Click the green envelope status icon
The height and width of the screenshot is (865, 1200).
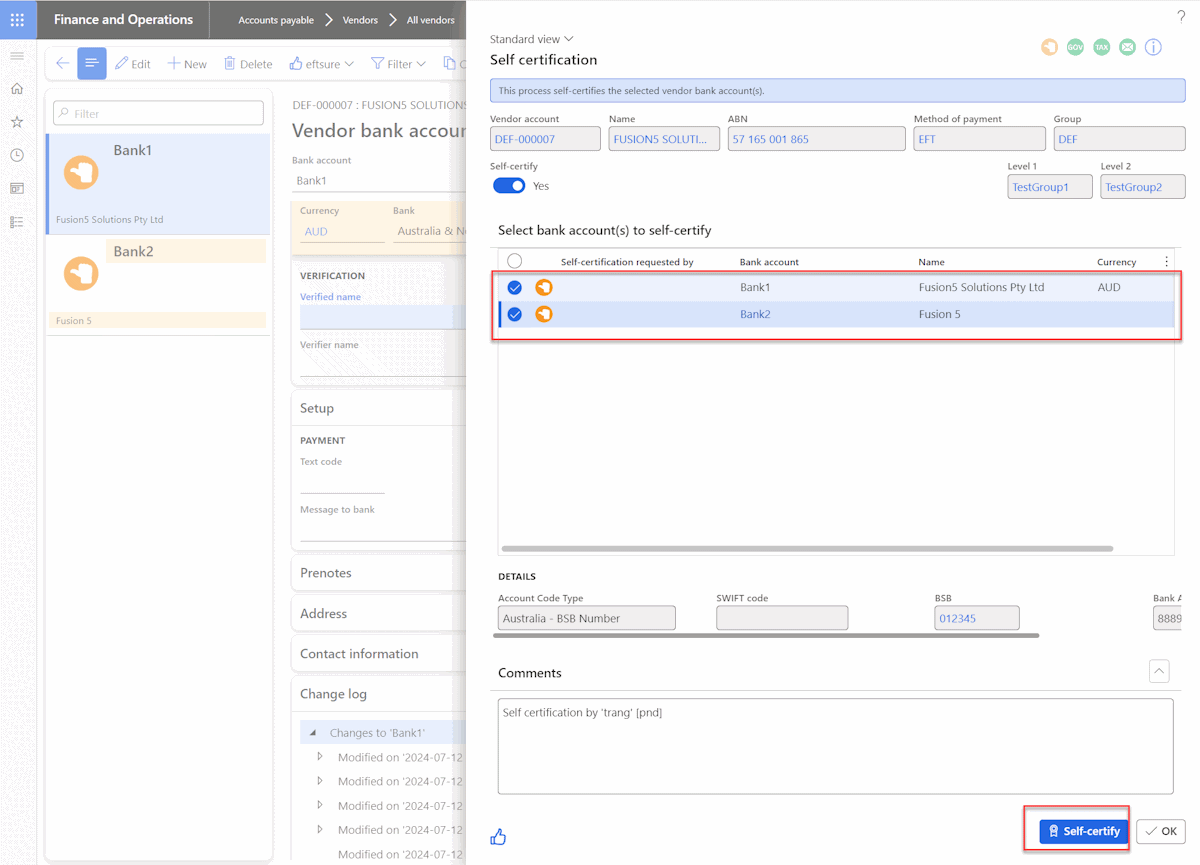1127,47
